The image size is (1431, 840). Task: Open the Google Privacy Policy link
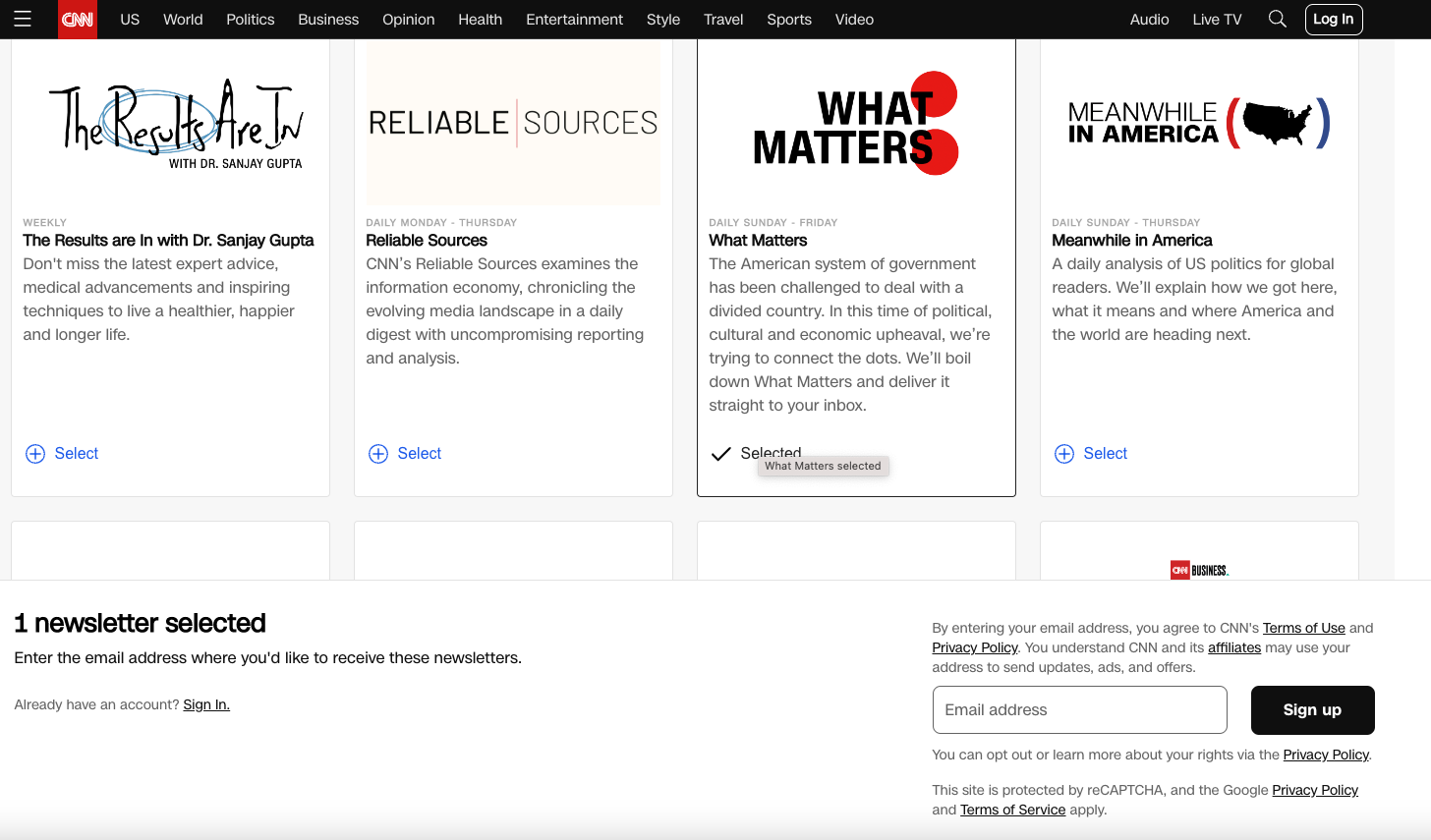(1315, 790)
